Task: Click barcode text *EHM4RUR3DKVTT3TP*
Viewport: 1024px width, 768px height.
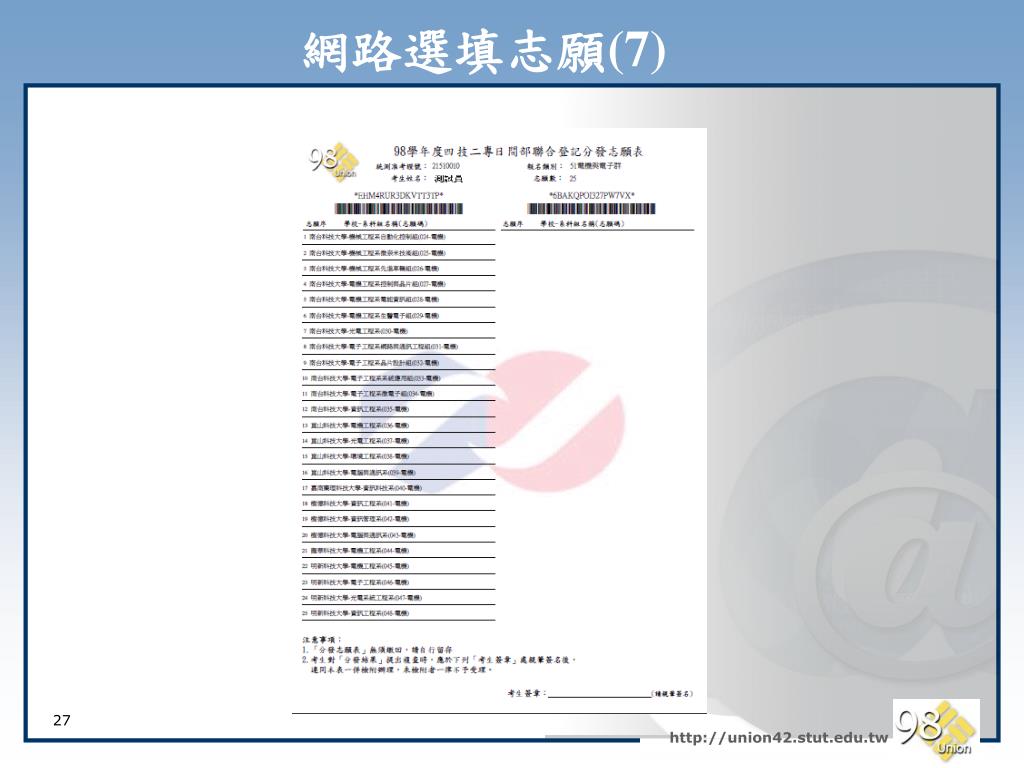Action: tap(399, 195)
